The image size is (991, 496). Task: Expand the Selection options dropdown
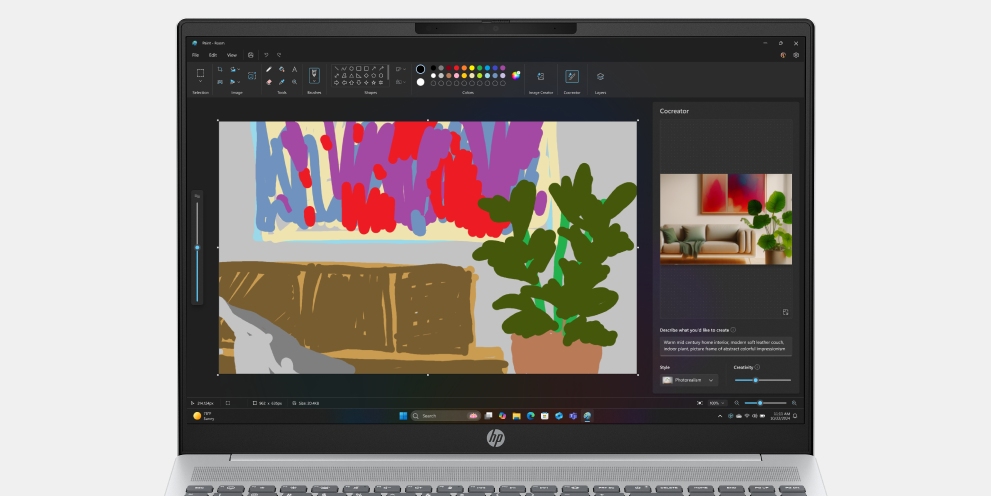(x=200, y=81)
